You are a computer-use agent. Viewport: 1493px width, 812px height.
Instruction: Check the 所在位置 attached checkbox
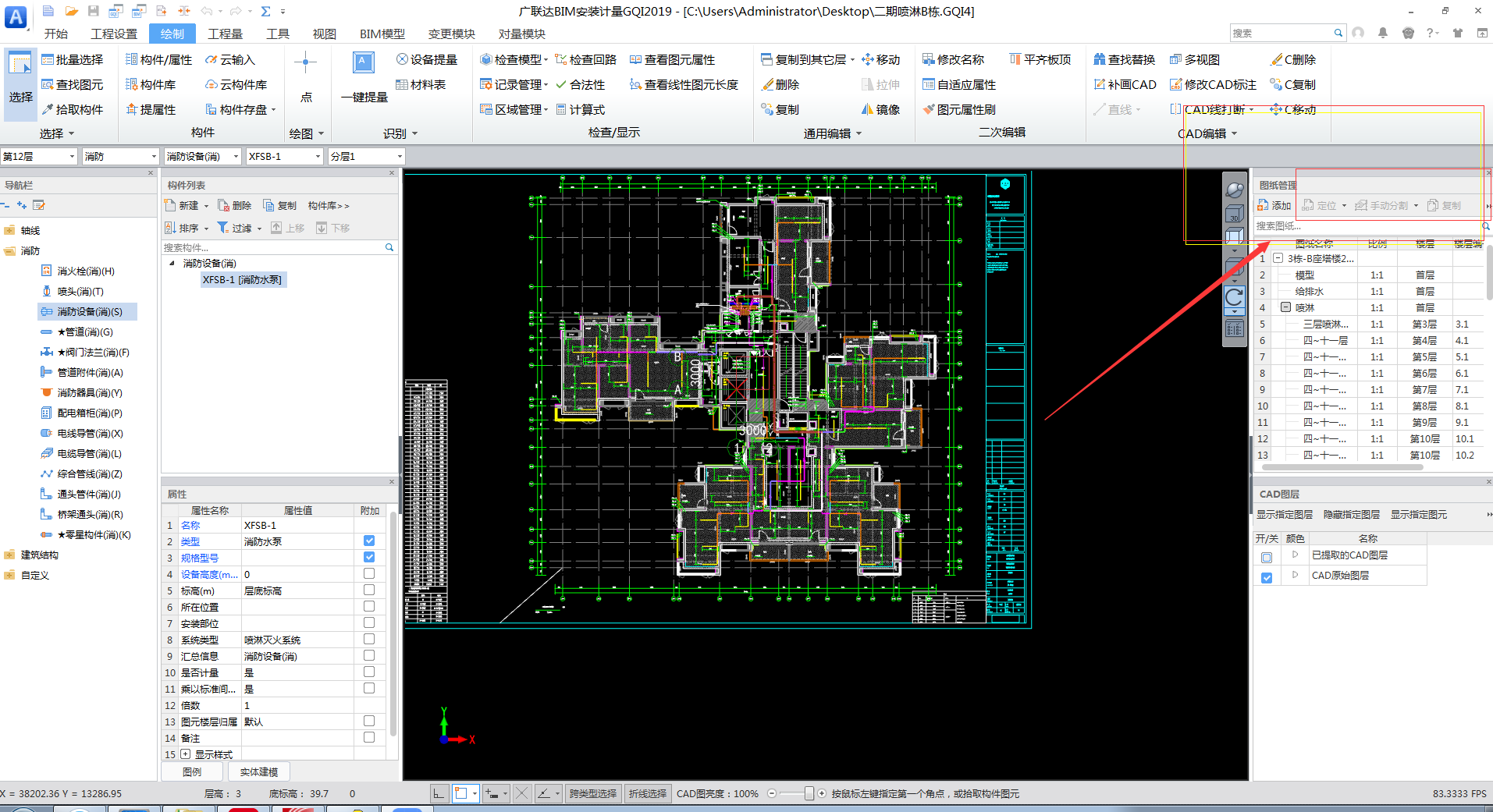pyautogui.click(x=369, y=607)
